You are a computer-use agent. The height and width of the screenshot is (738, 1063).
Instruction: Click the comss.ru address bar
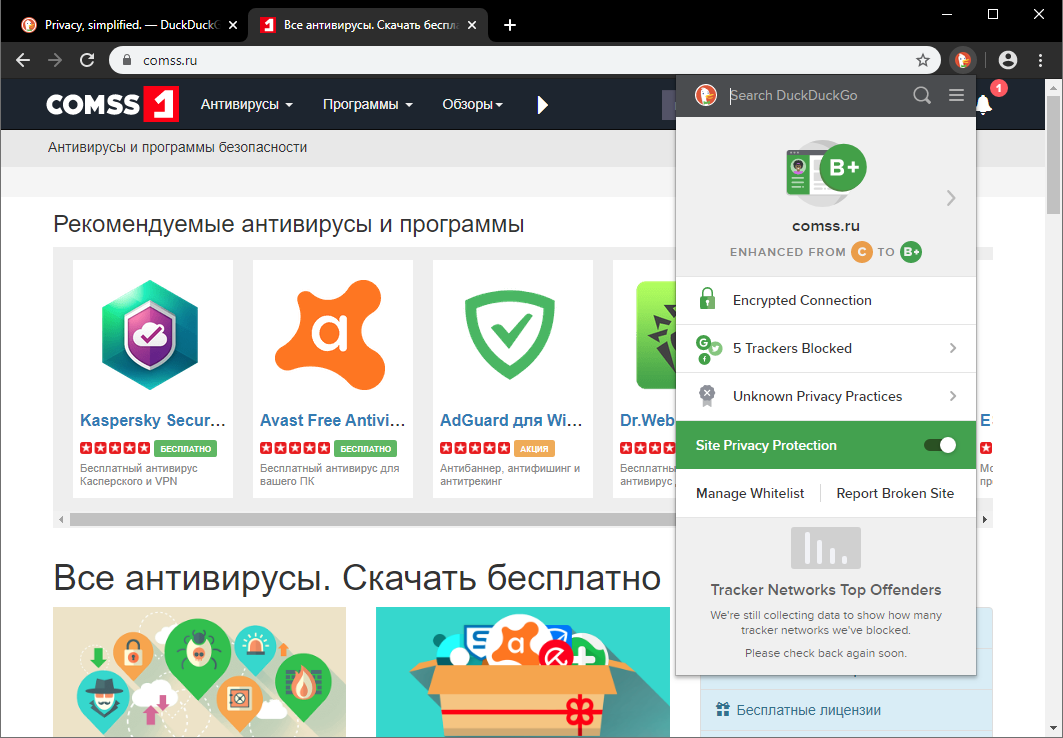coord(524,60)
